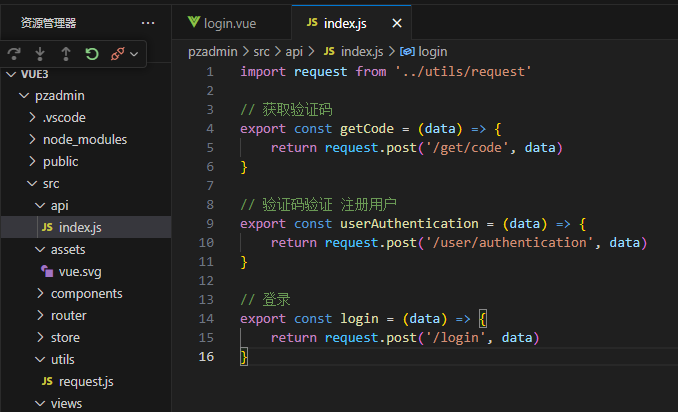Restart debugging with the green icon
The image size is (678, 412).
click(x=92, y=54)
